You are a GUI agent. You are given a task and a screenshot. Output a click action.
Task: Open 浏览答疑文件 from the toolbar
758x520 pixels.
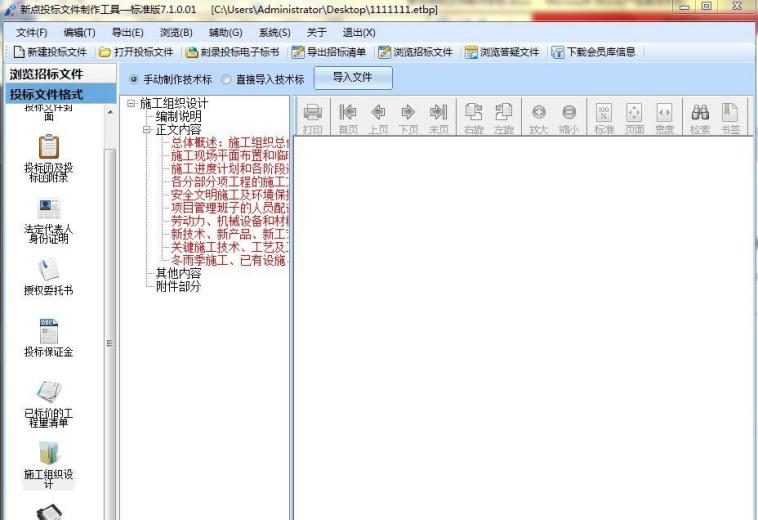502,52
